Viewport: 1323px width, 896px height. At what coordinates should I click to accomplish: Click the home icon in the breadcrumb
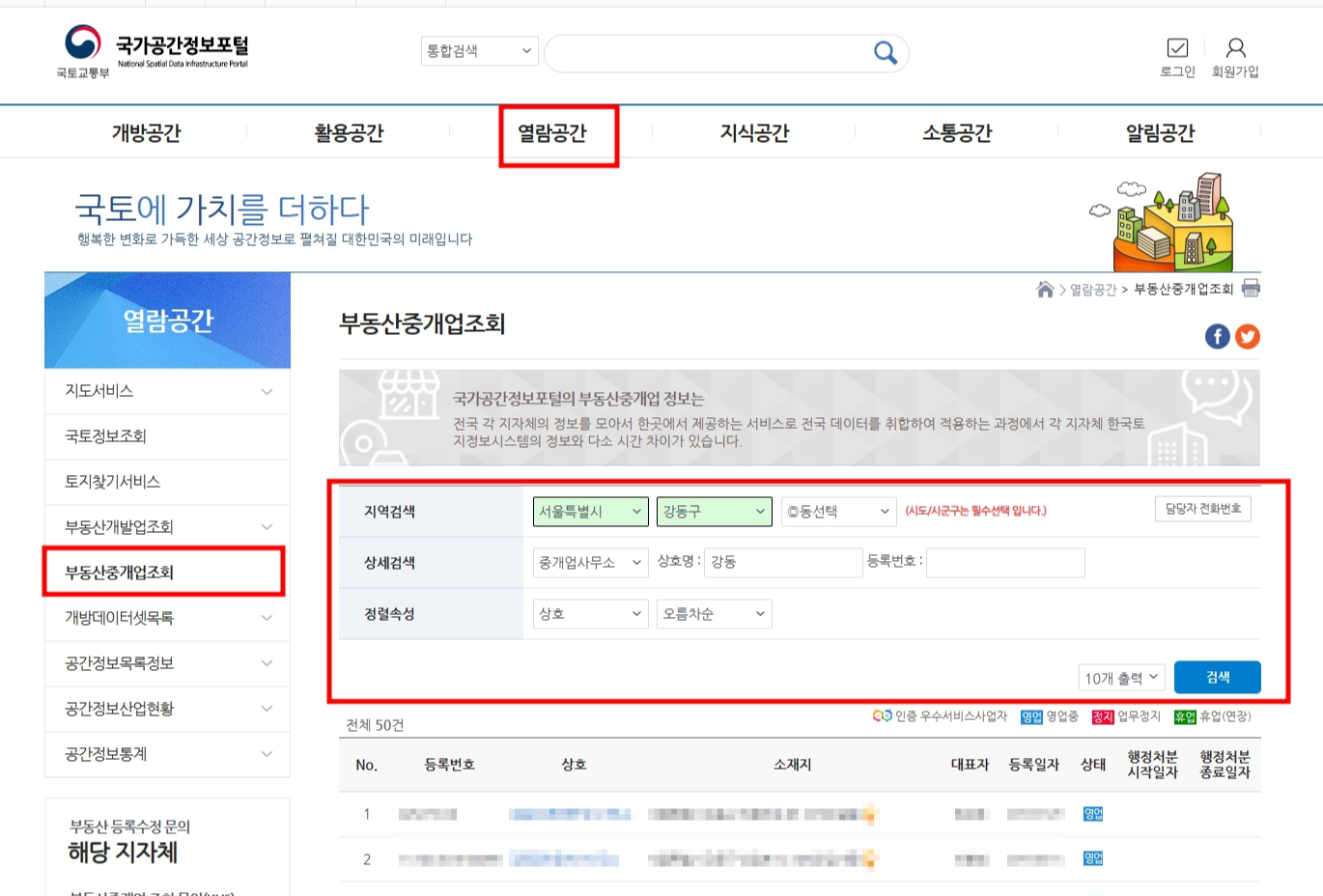[1046, 288]
